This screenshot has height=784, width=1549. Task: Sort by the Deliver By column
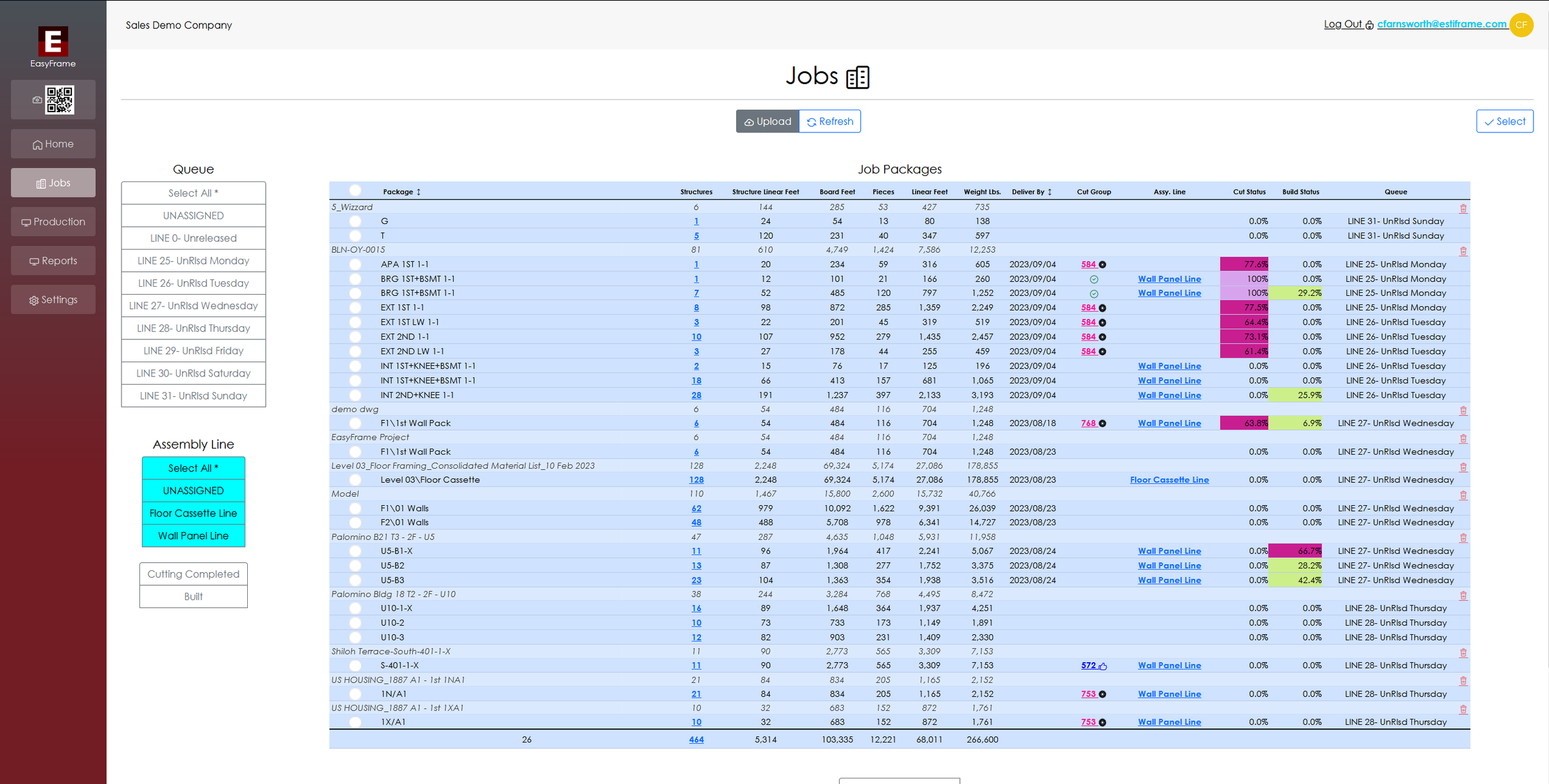[x=1050, y=192]
